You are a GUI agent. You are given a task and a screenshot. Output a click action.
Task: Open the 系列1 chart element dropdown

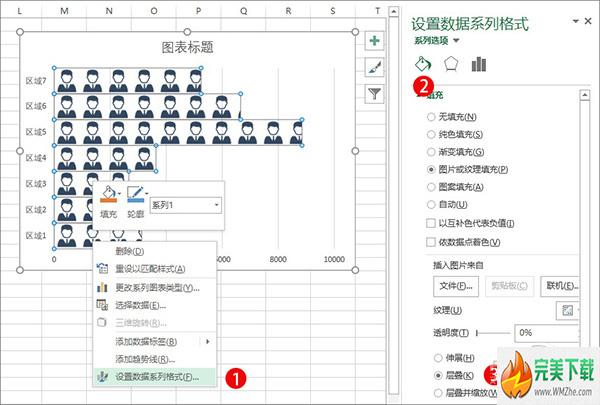[x=217, y=205]
